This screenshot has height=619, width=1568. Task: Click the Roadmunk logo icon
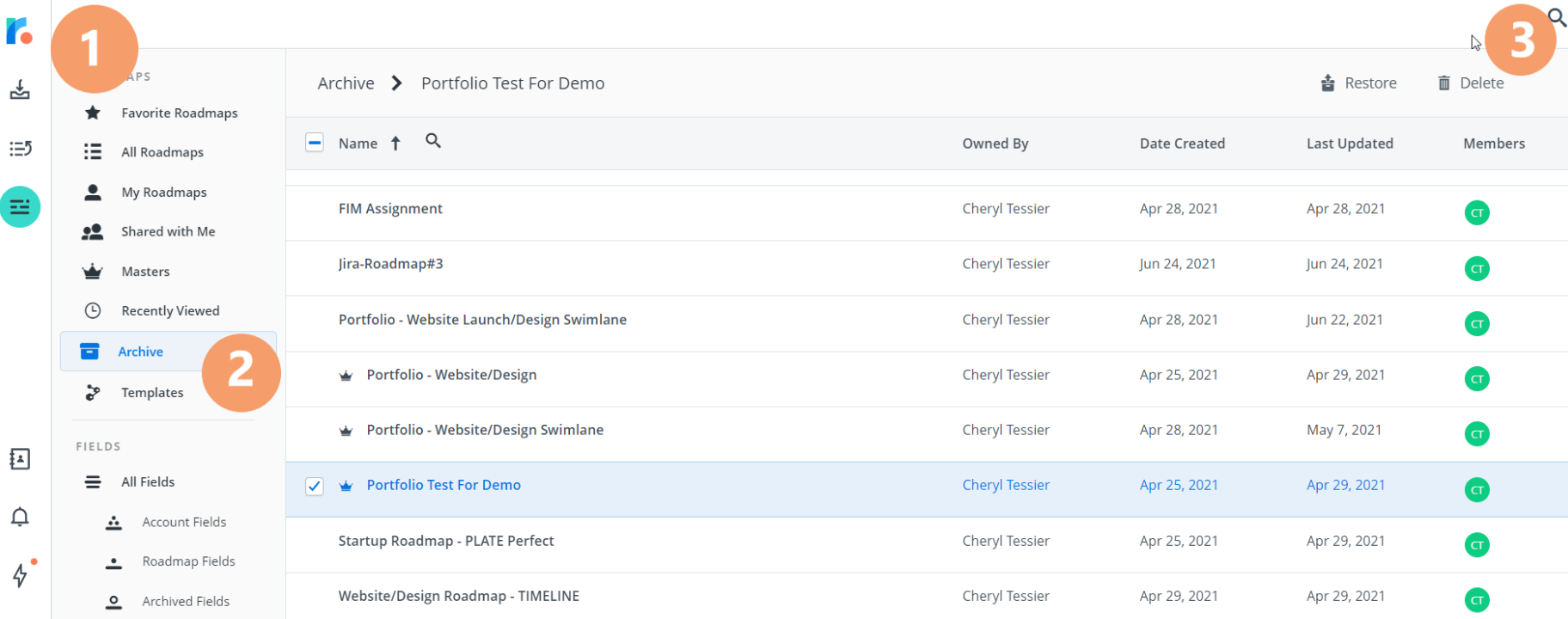point(19,31)
